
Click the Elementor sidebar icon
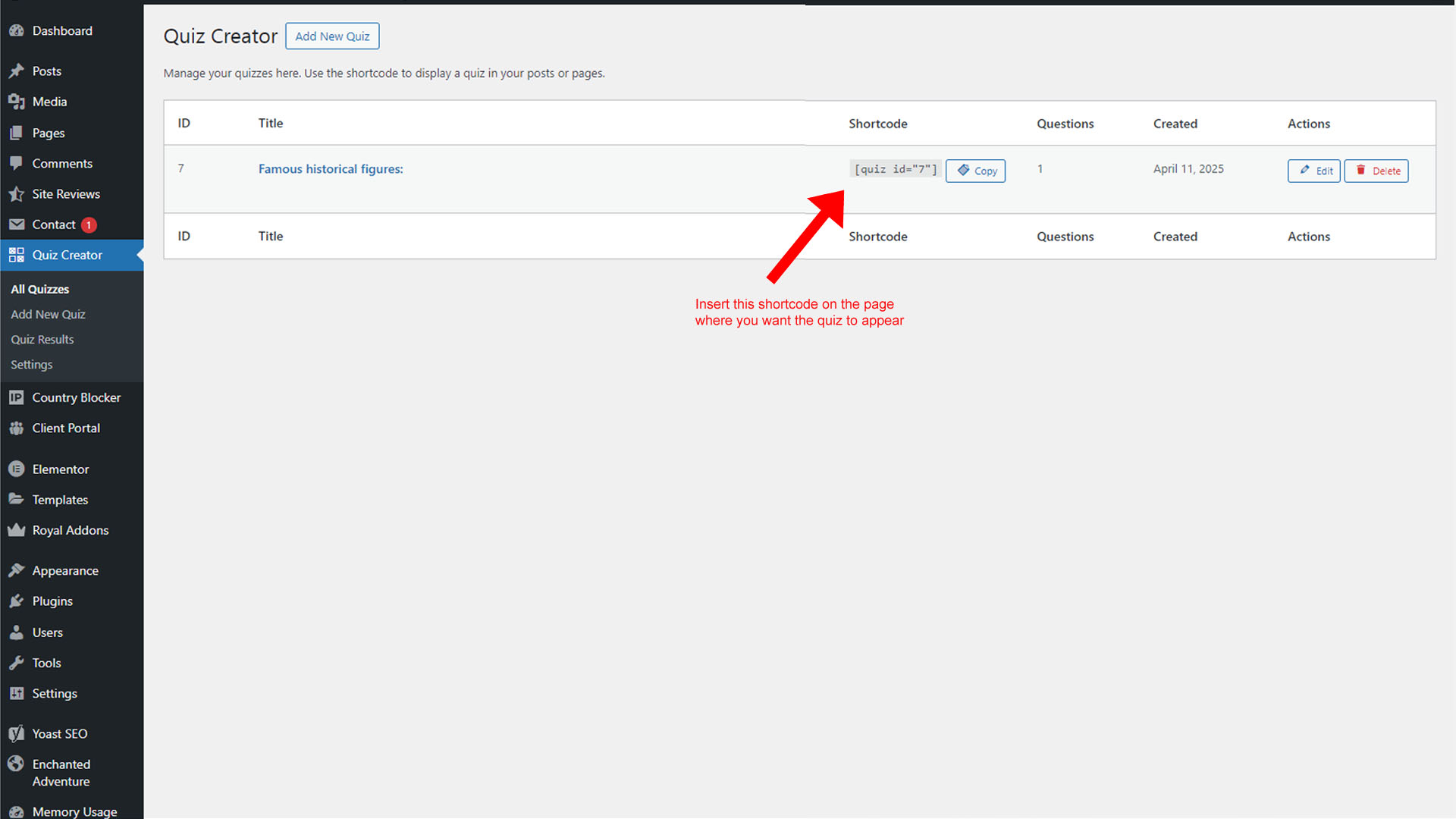[x=17, y=469]
